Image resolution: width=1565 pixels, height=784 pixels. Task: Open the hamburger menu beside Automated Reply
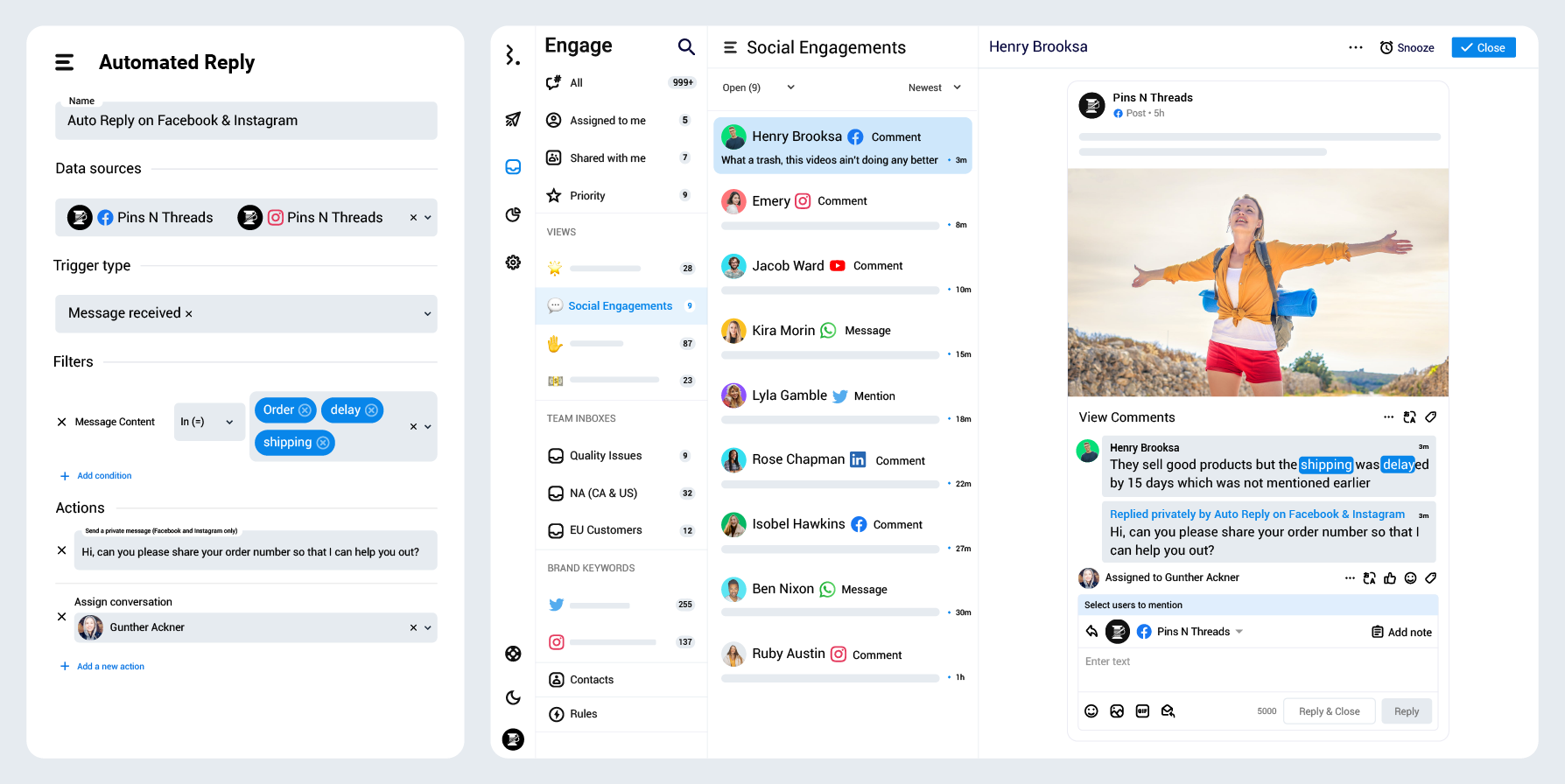point(65,62)
